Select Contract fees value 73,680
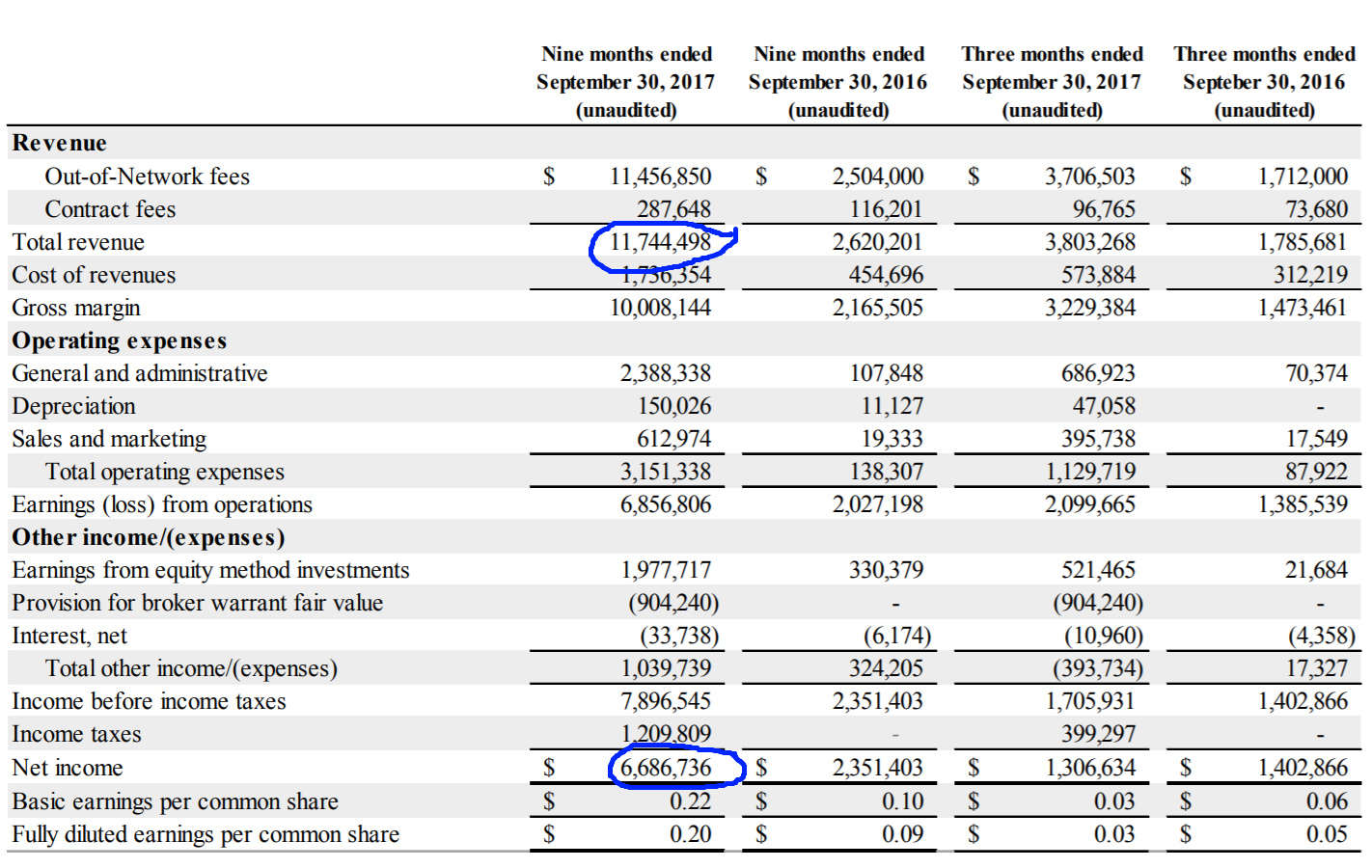1372x868 pixels. (x=1316, y=209)
